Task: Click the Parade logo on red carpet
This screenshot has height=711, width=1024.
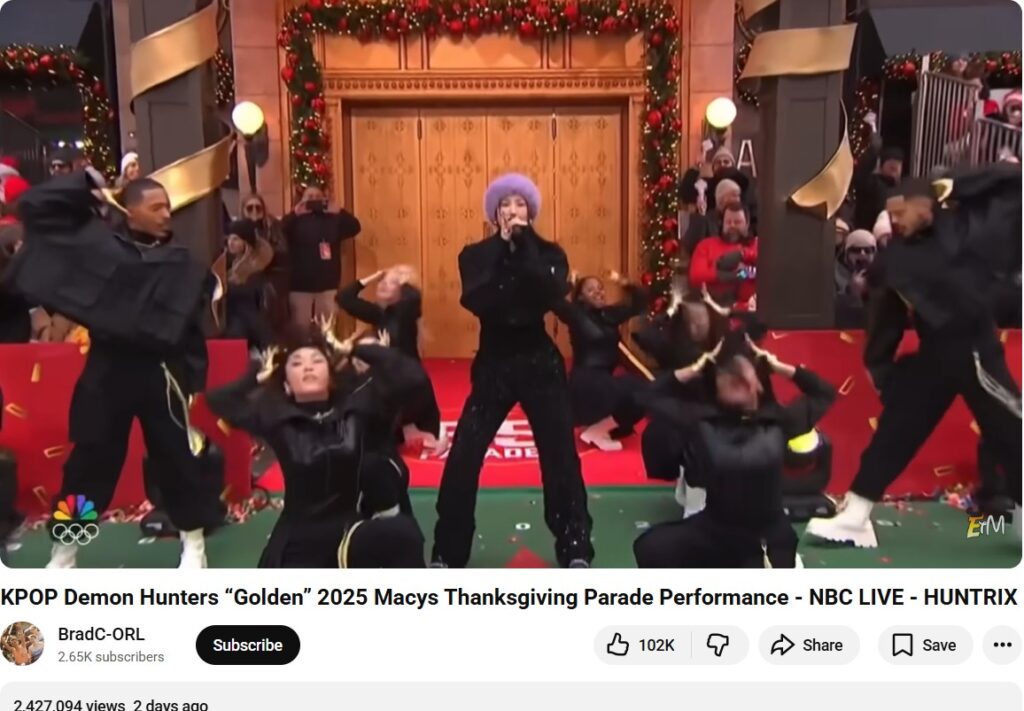Action: pos(491,441)
